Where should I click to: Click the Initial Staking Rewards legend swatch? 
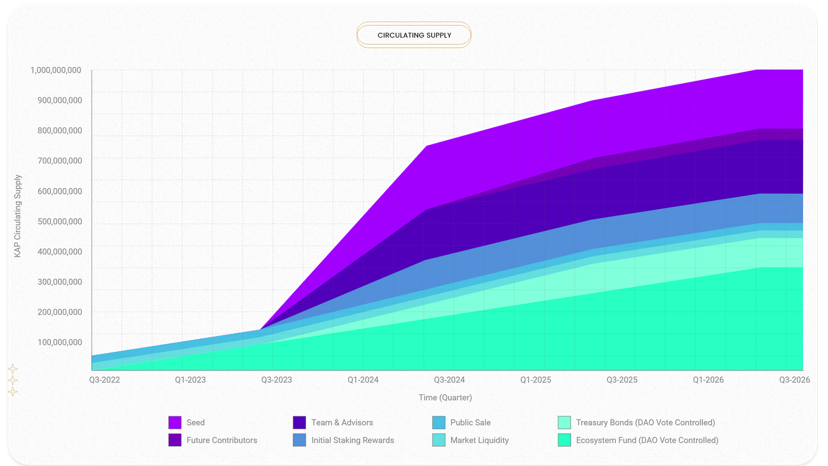pyautogui.click(x=299, y=440)
